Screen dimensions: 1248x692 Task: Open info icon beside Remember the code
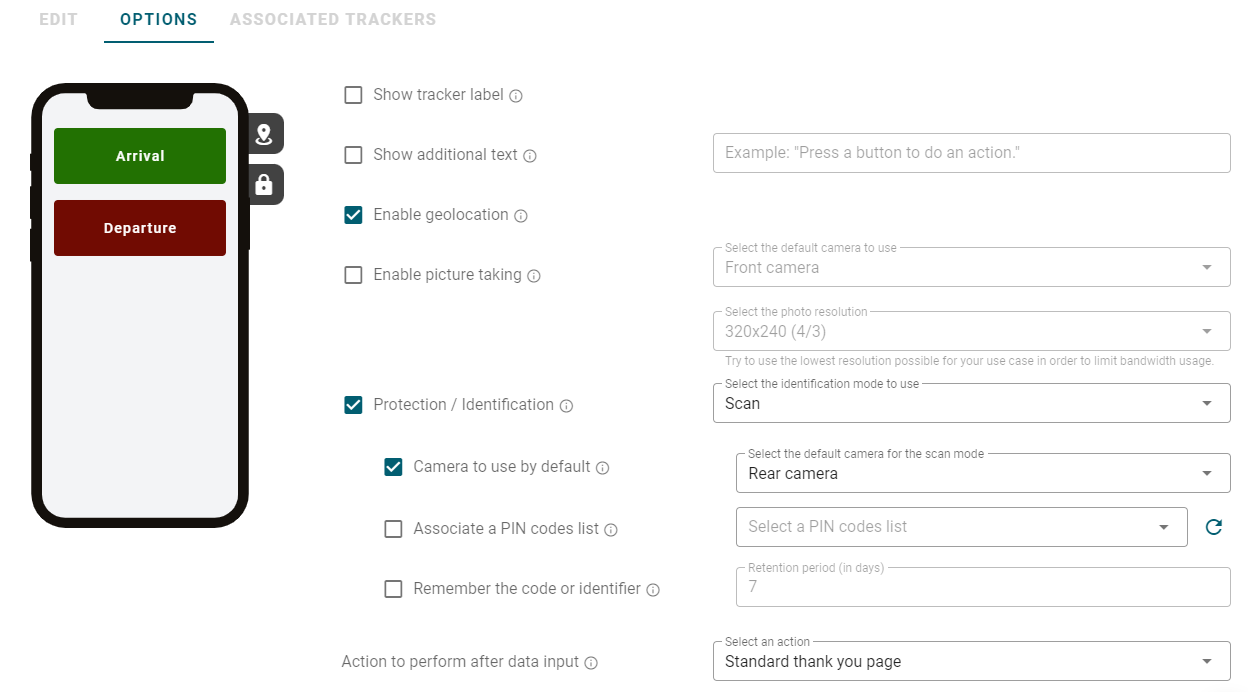click(653, 590)
